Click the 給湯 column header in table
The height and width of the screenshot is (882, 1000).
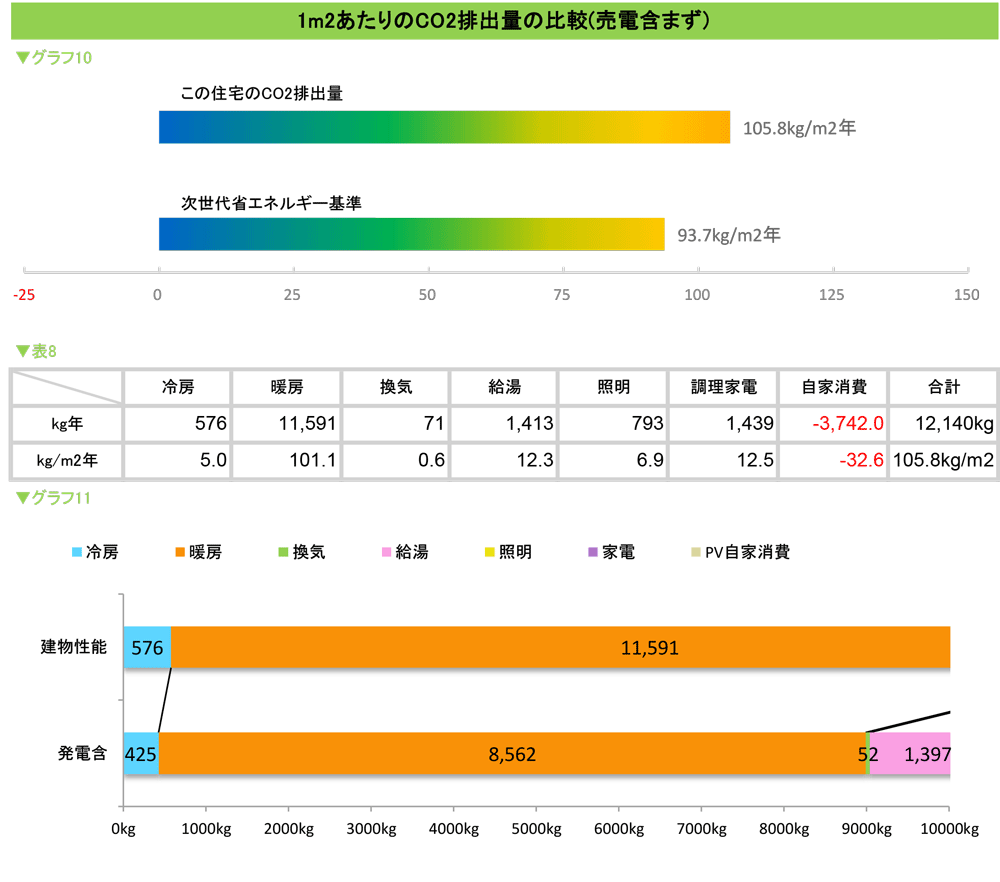[x=504, y=387]
